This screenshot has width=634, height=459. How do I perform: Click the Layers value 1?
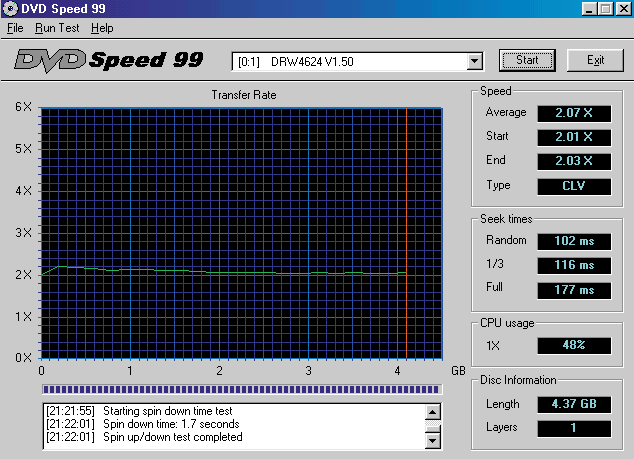pyautogui.click(x=574, y=428)
